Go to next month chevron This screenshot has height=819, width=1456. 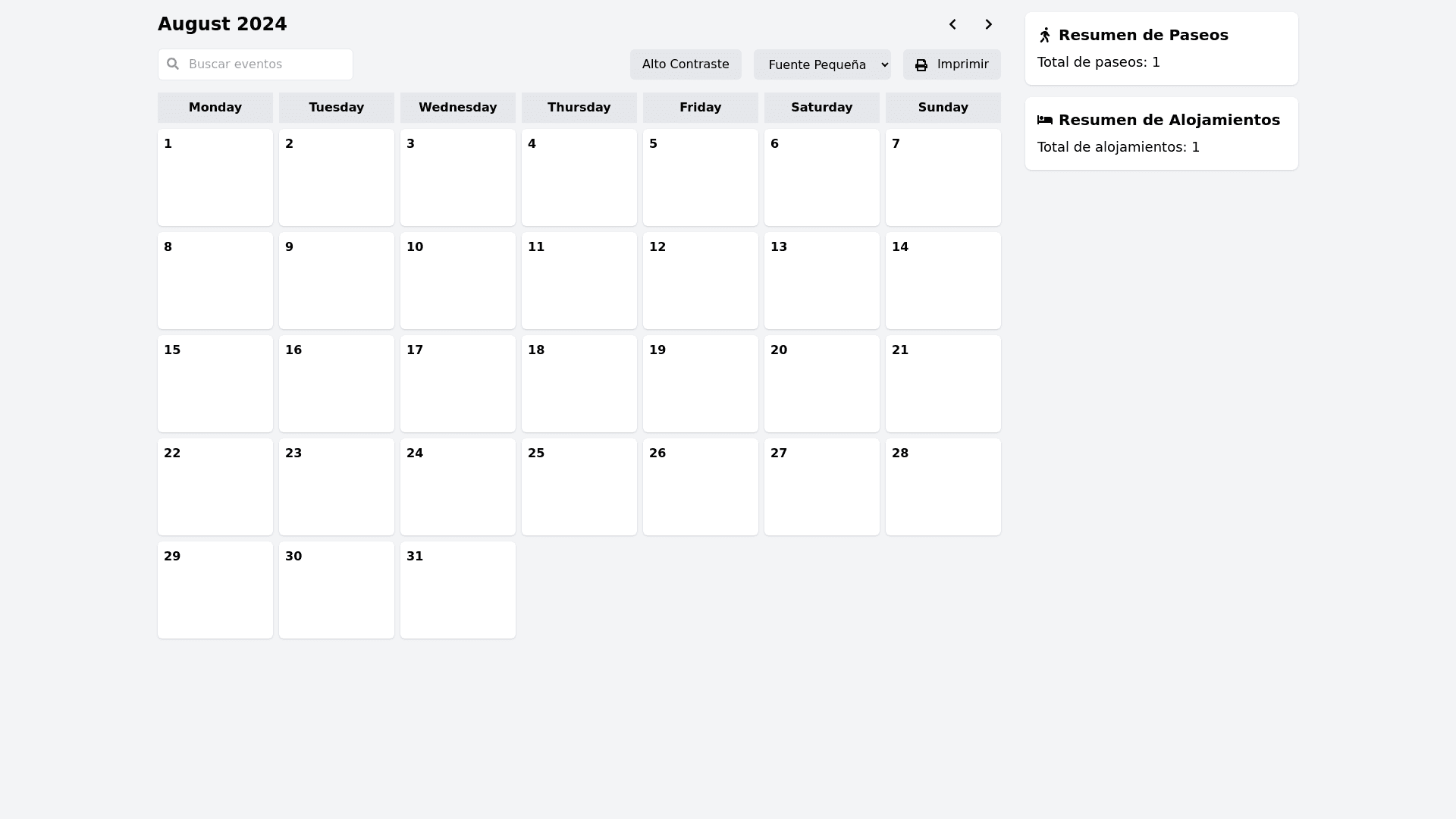point(988,24)
